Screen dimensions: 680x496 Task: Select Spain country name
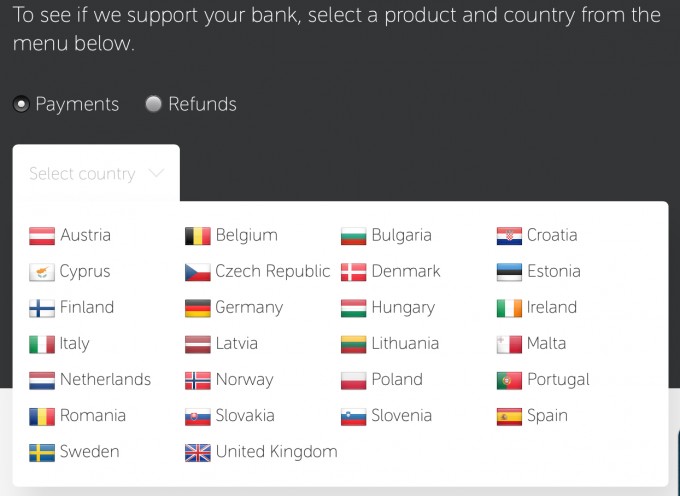pos(547,416)
